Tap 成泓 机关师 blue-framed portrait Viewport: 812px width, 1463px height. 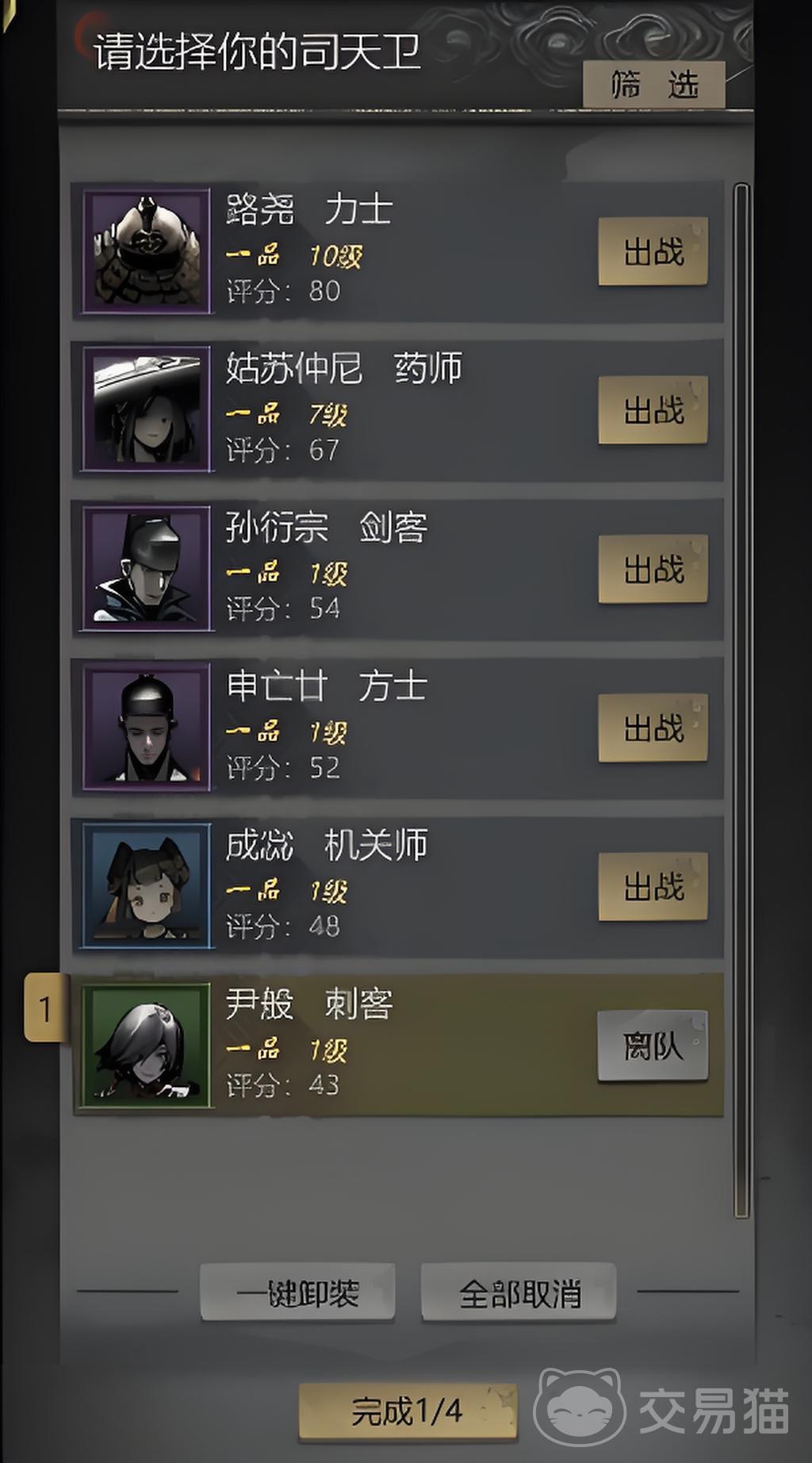point(147,886)
